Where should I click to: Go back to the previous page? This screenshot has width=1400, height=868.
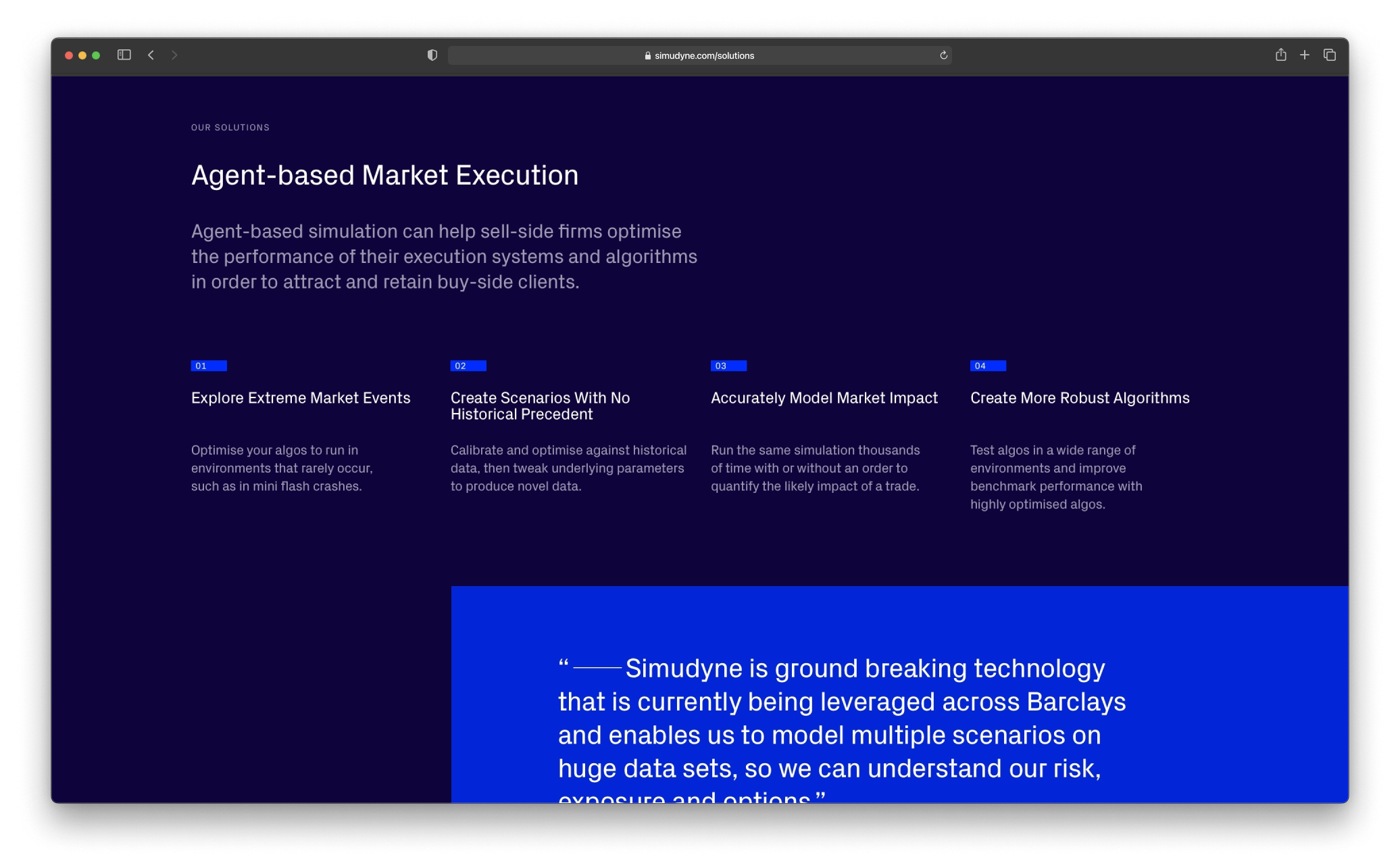[x=151, y=55]
